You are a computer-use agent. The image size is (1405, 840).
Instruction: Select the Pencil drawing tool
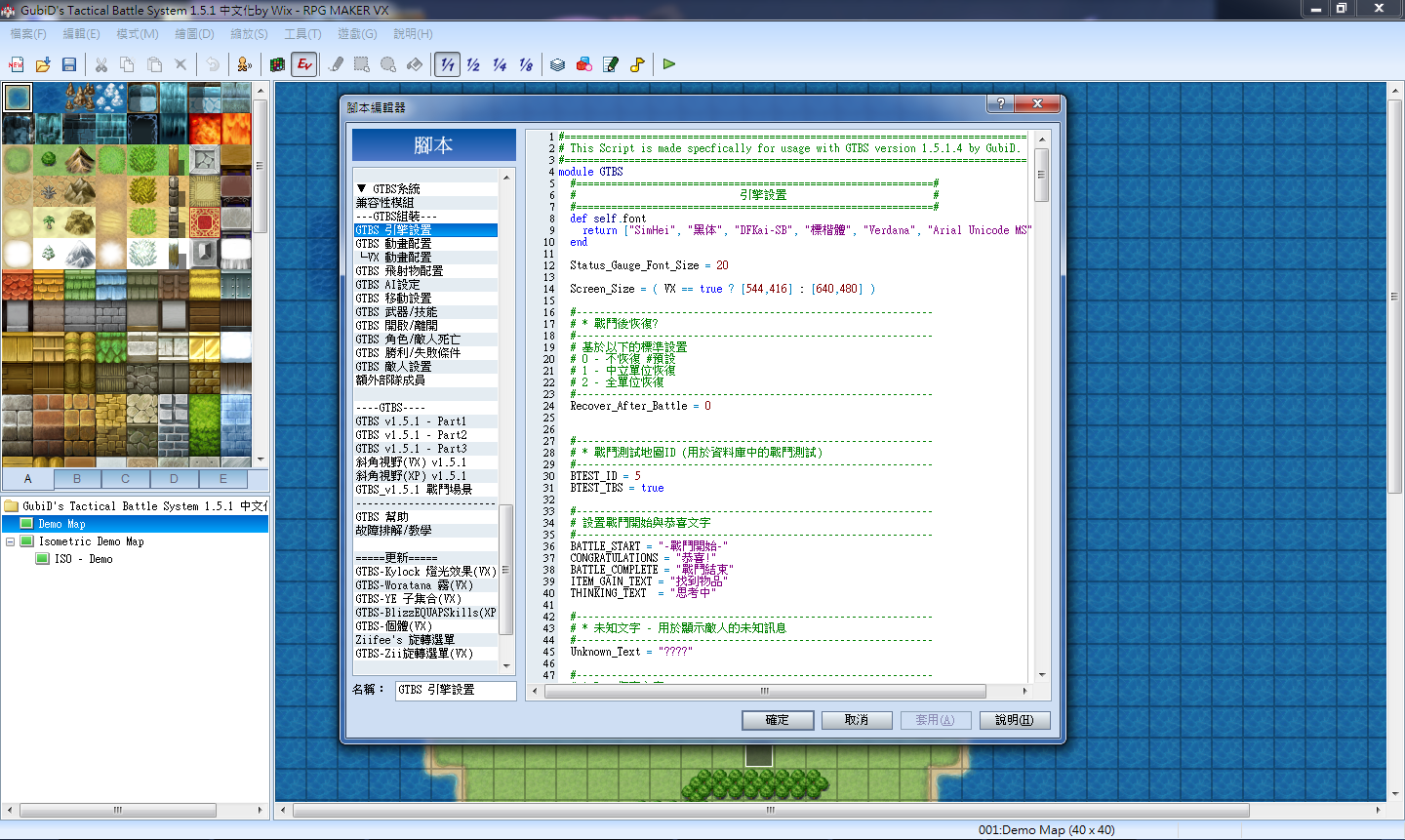[x=337, y=64]
